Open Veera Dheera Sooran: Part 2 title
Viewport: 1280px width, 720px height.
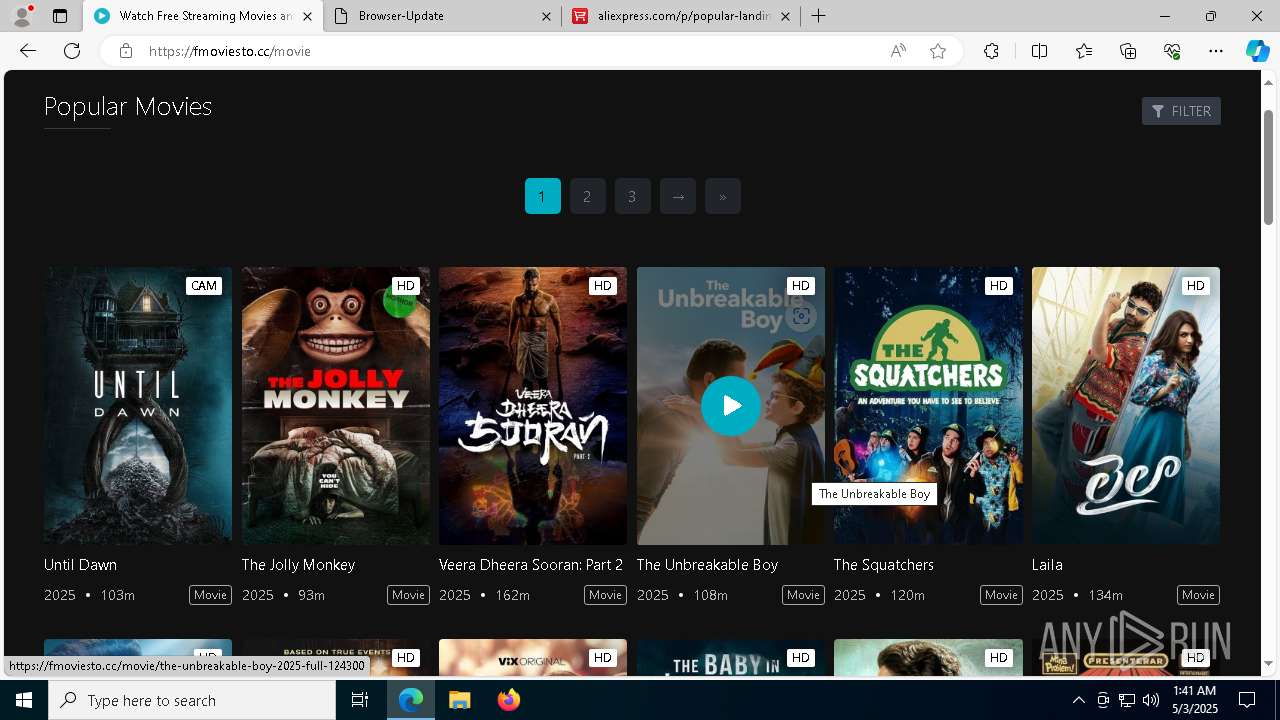(x=531, y=565)
